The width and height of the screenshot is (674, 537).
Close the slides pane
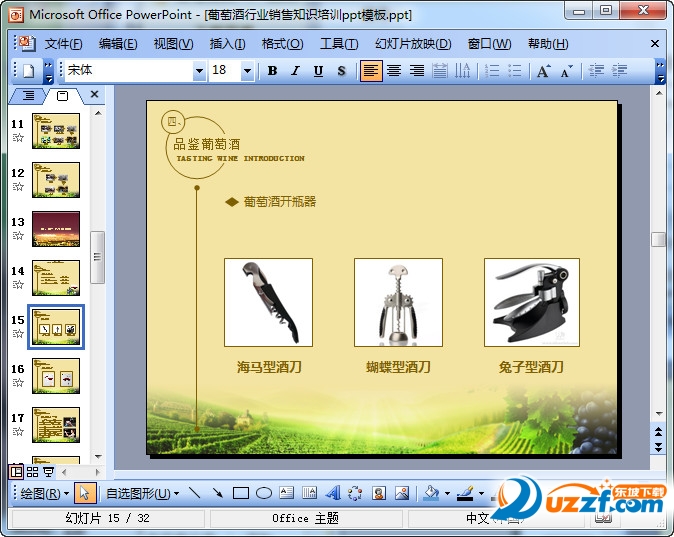point(95,94)
